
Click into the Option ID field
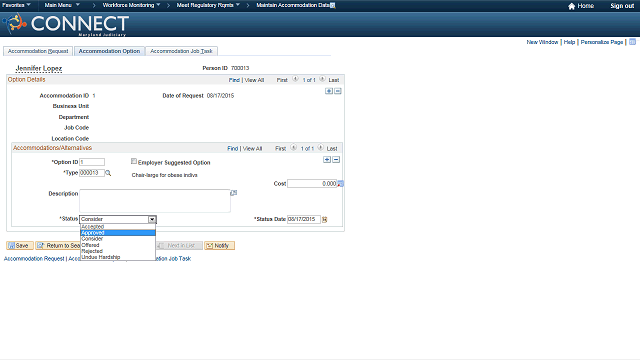92,162
